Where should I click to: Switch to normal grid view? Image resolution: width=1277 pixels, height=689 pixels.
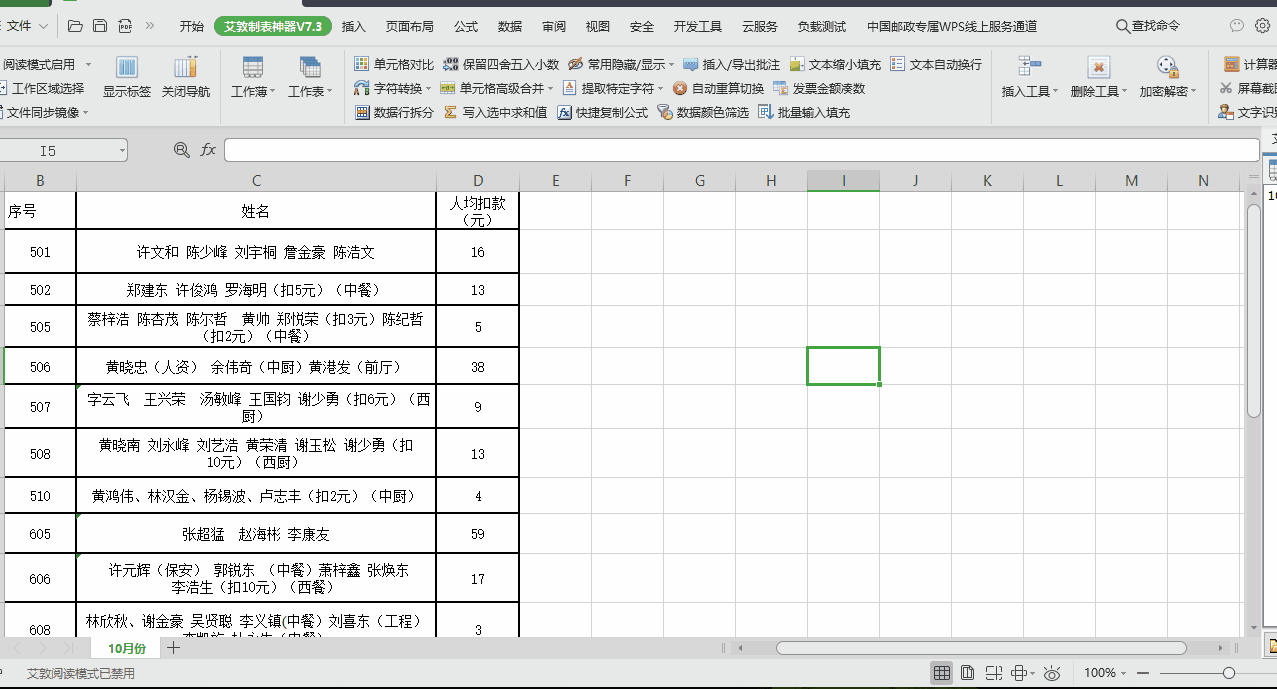[x=941, y=673]
